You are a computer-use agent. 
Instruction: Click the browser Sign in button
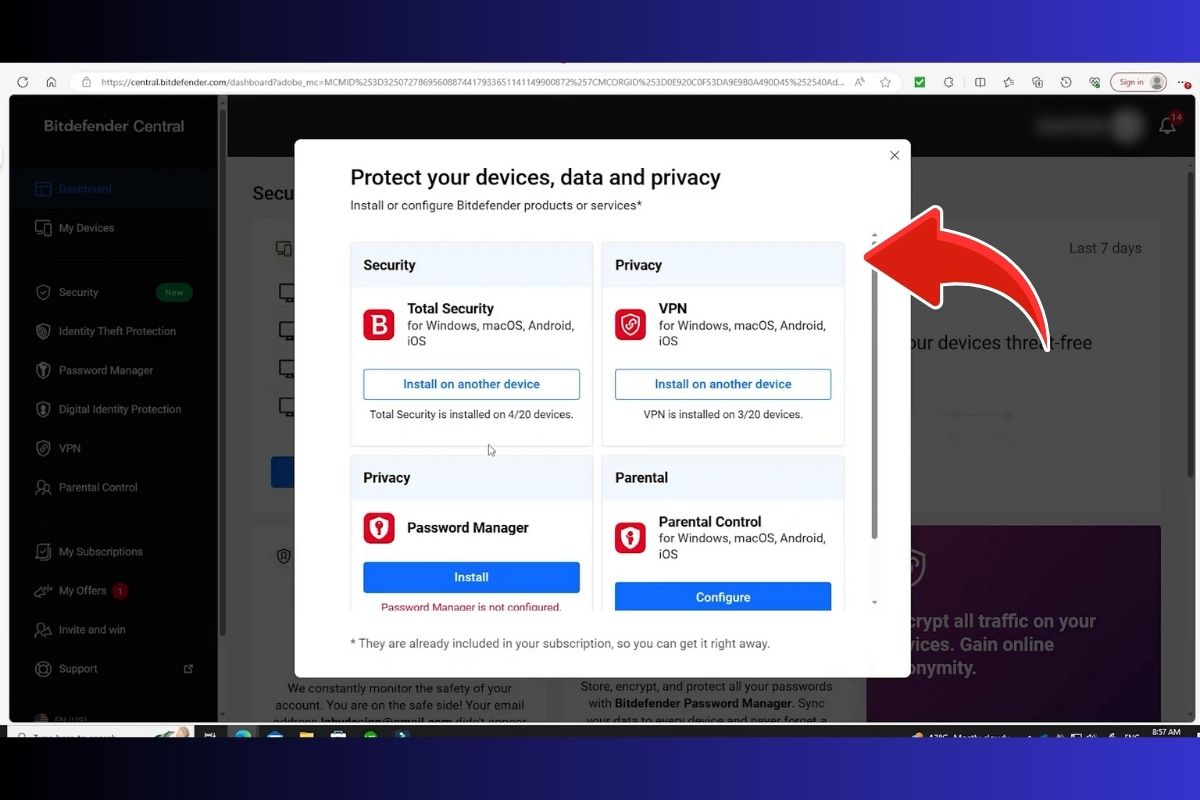point(1139,82)
